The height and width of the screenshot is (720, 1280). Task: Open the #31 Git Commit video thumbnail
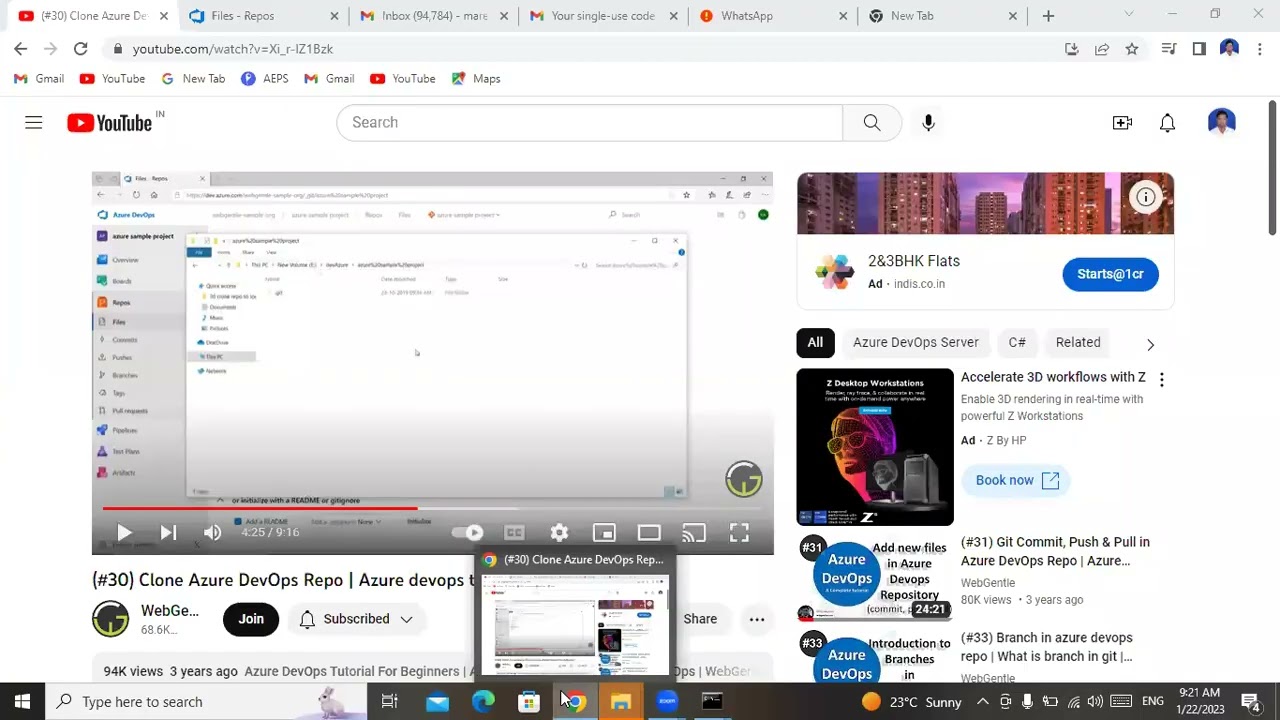875,578
